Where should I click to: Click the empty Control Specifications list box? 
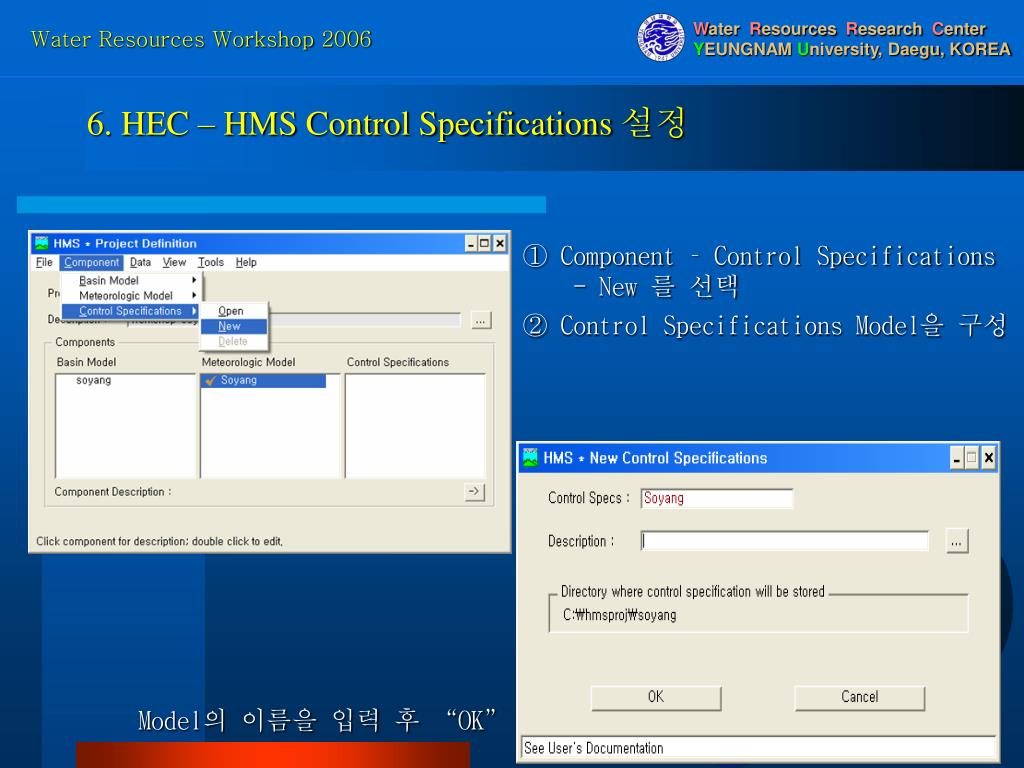click(415, 426)
